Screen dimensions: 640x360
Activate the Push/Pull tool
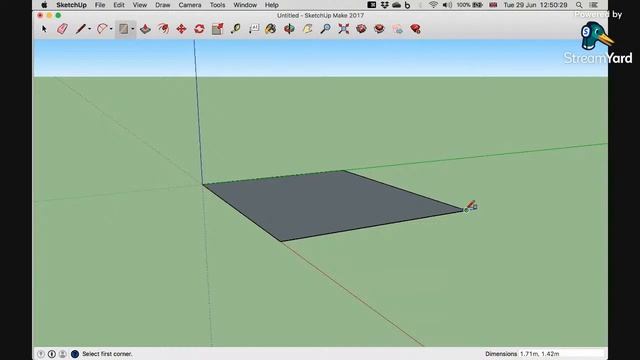pos(145,29)
